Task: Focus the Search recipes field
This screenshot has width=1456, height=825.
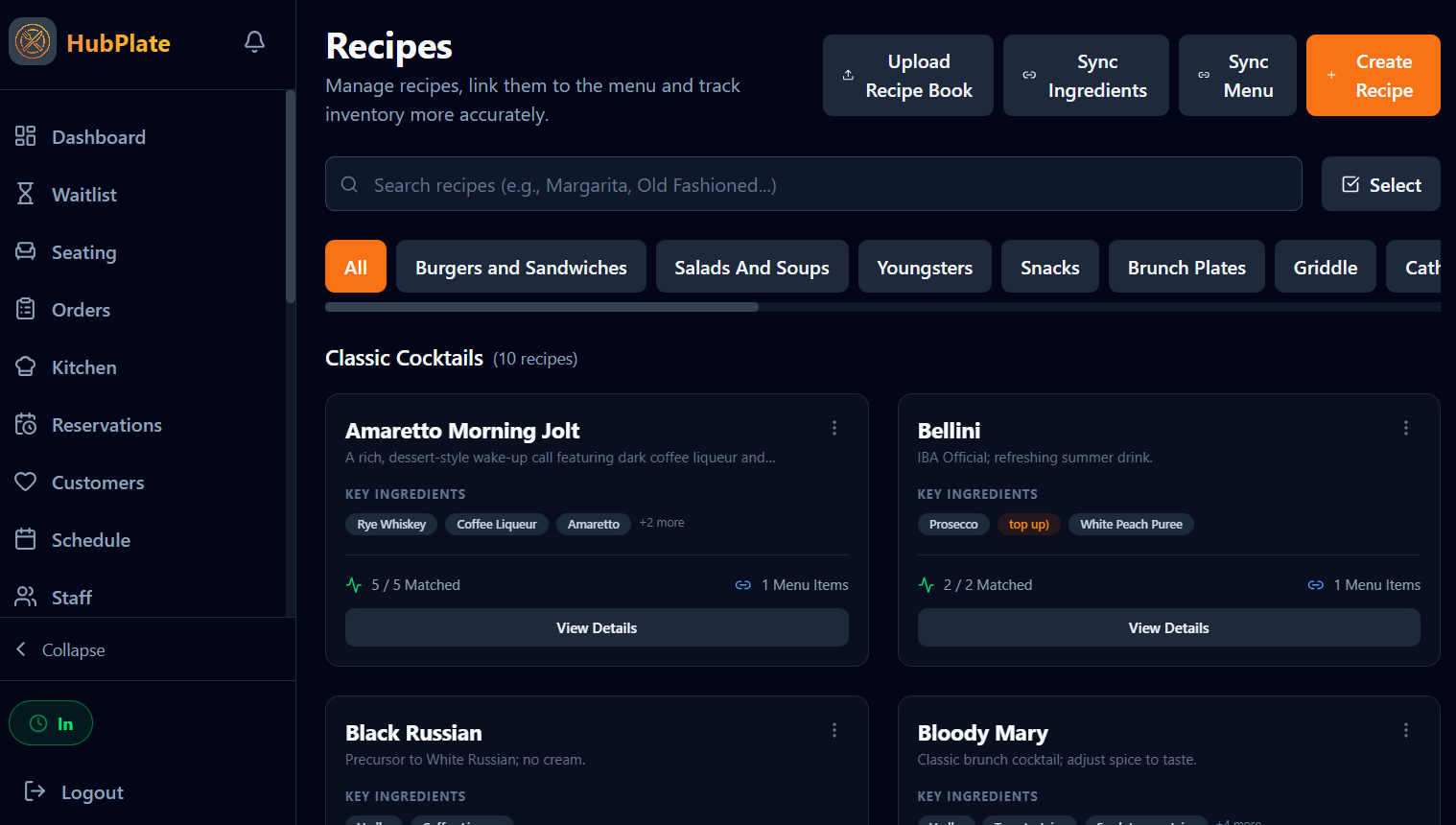Action: tap(813, 184)
